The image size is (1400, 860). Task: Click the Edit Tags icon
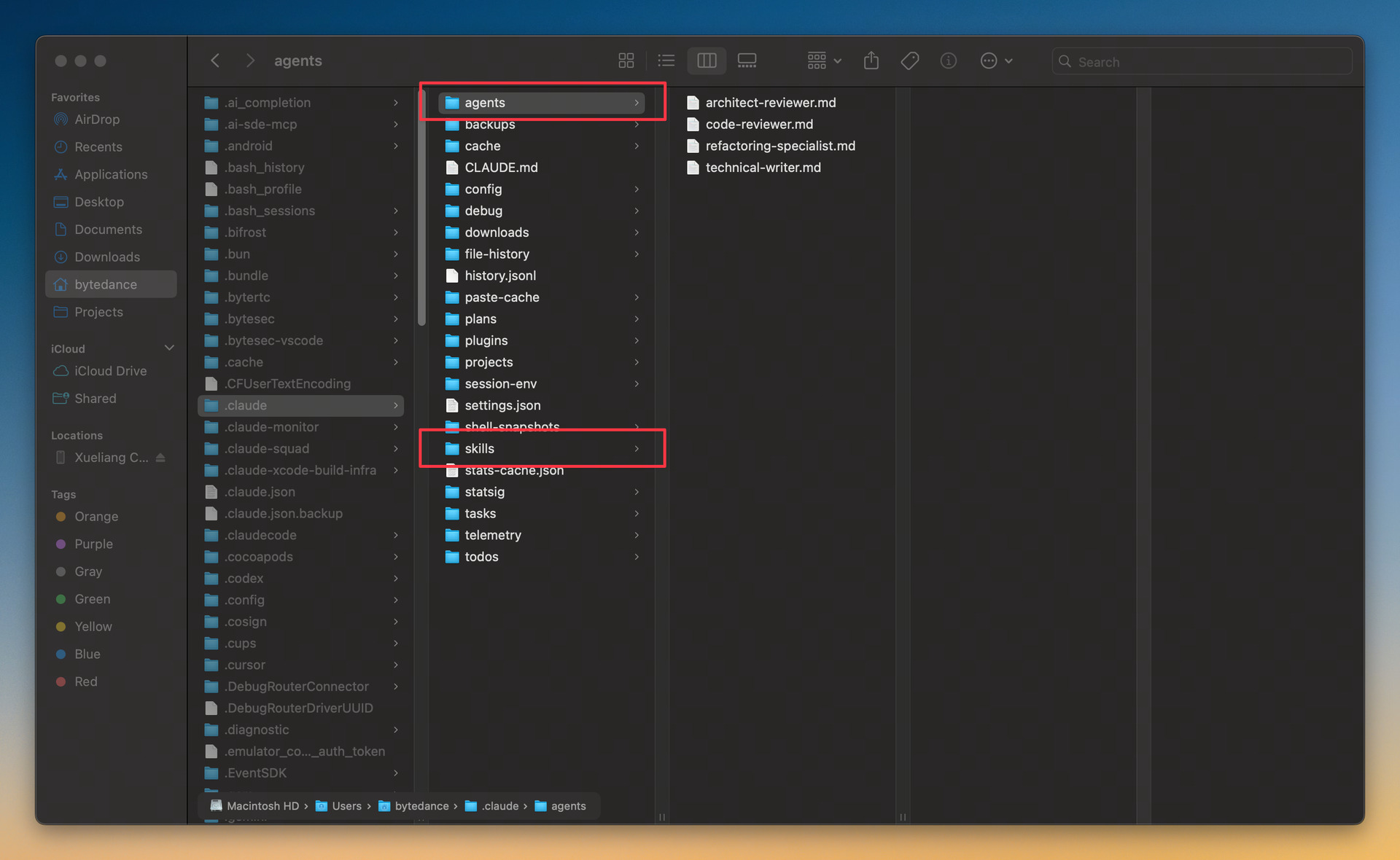click(909, 61)
